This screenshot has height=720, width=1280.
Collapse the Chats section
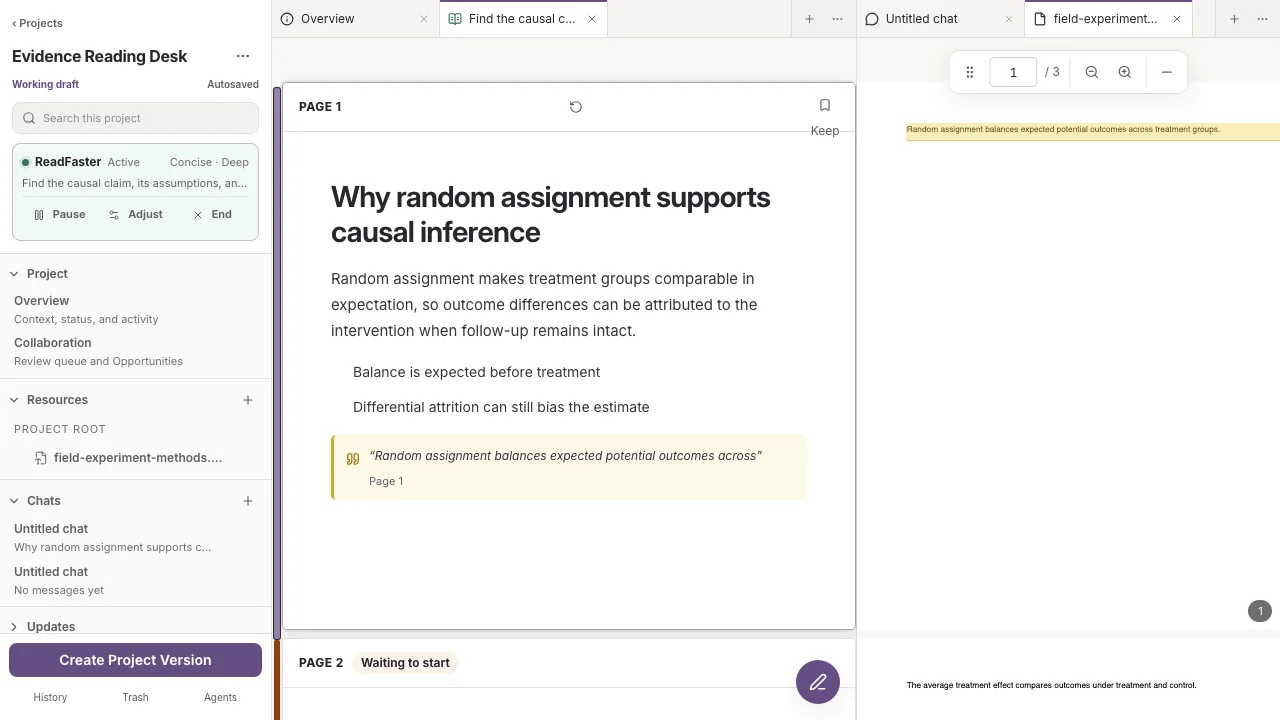[x=14, y=501]
